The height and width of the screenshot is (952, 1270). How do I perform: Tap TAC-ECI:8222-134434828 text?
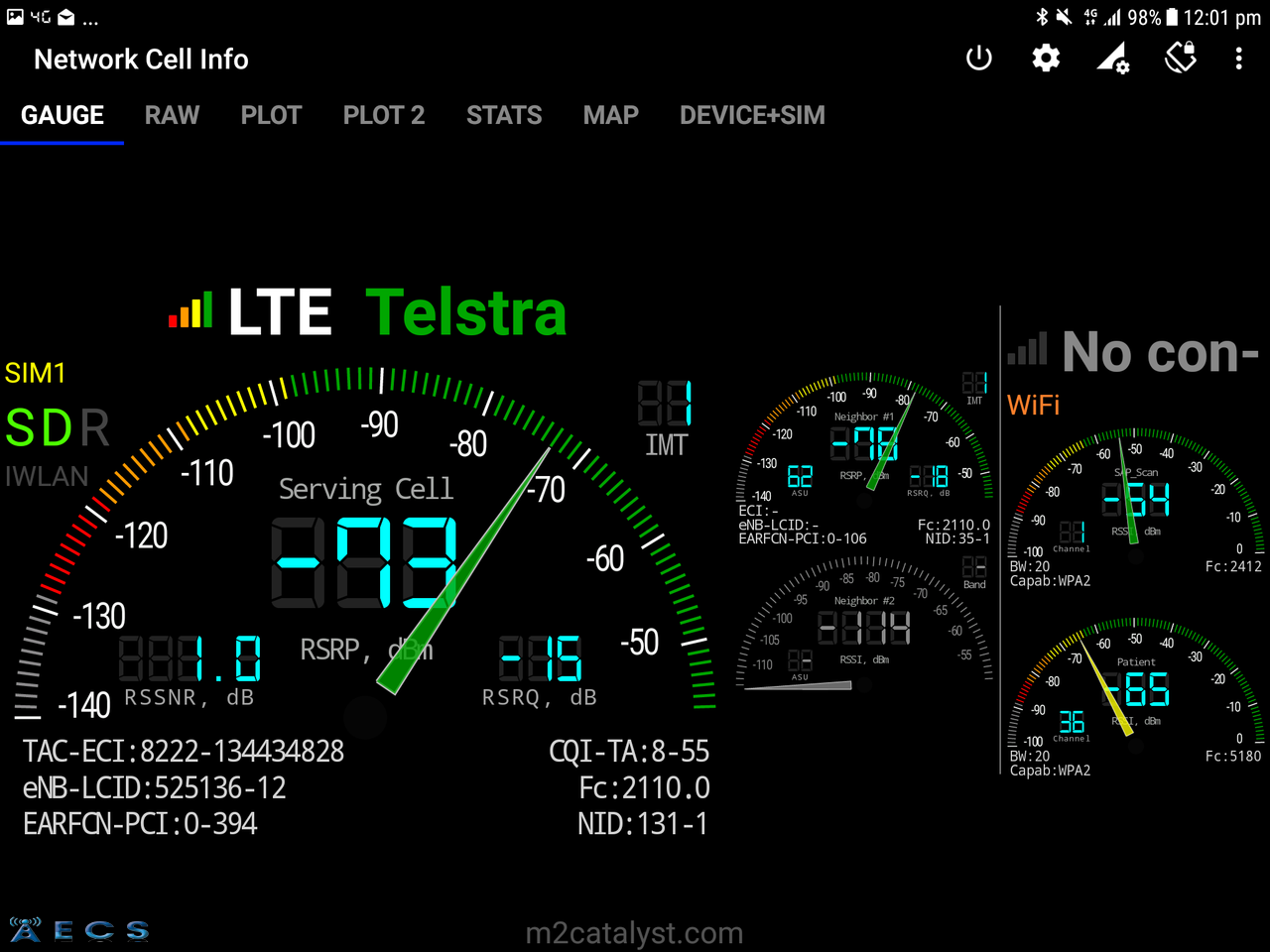click(184, 752)
